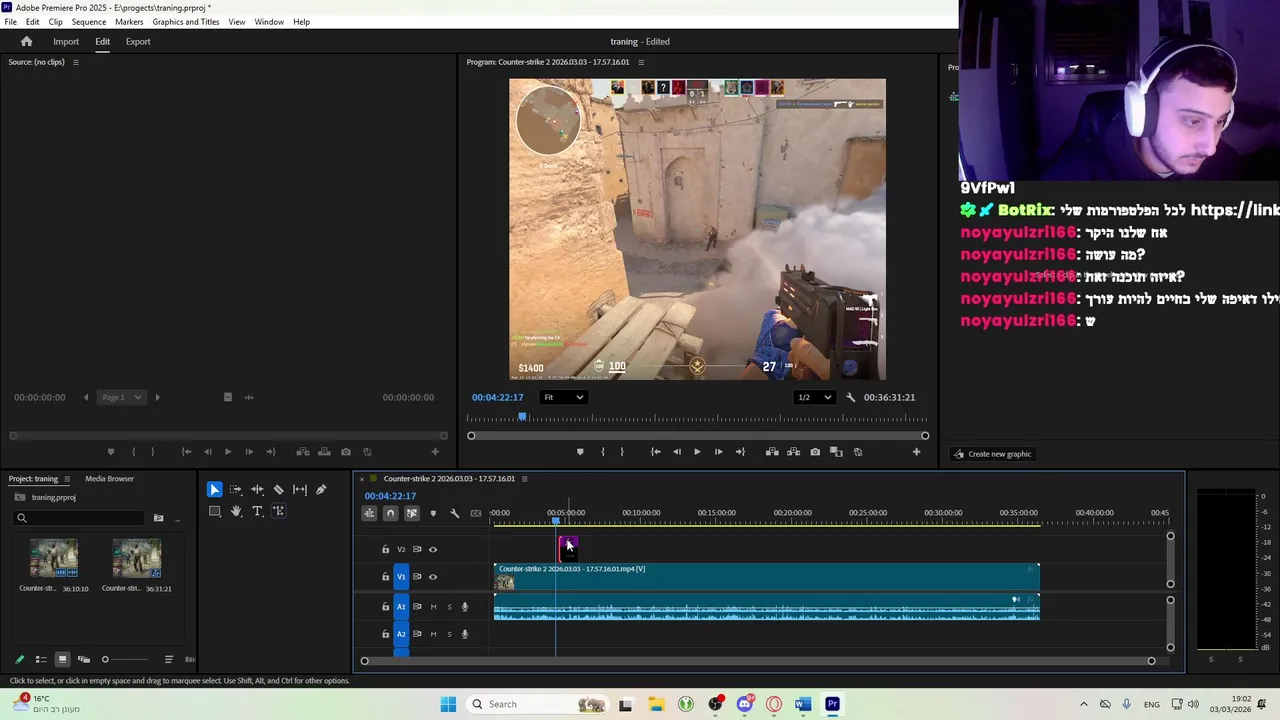Click Export Frame camera icon
The height and width of the screenshot is (720, 1280).
point(815,452)
